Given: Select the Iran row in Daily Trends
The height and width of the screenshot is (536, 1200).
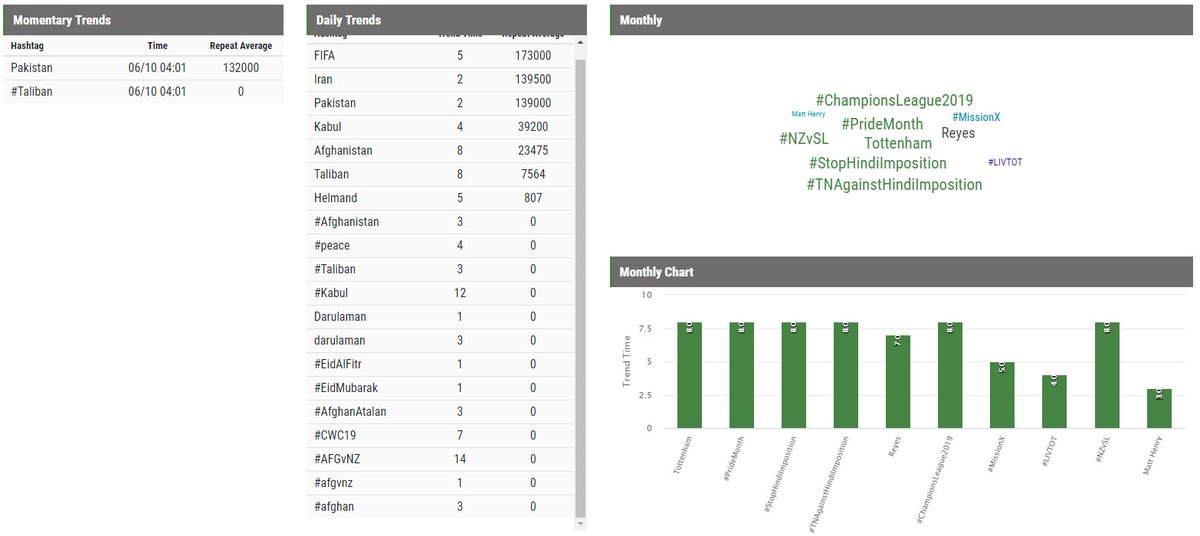Looking at the screenshot, I should click(440, 79).
